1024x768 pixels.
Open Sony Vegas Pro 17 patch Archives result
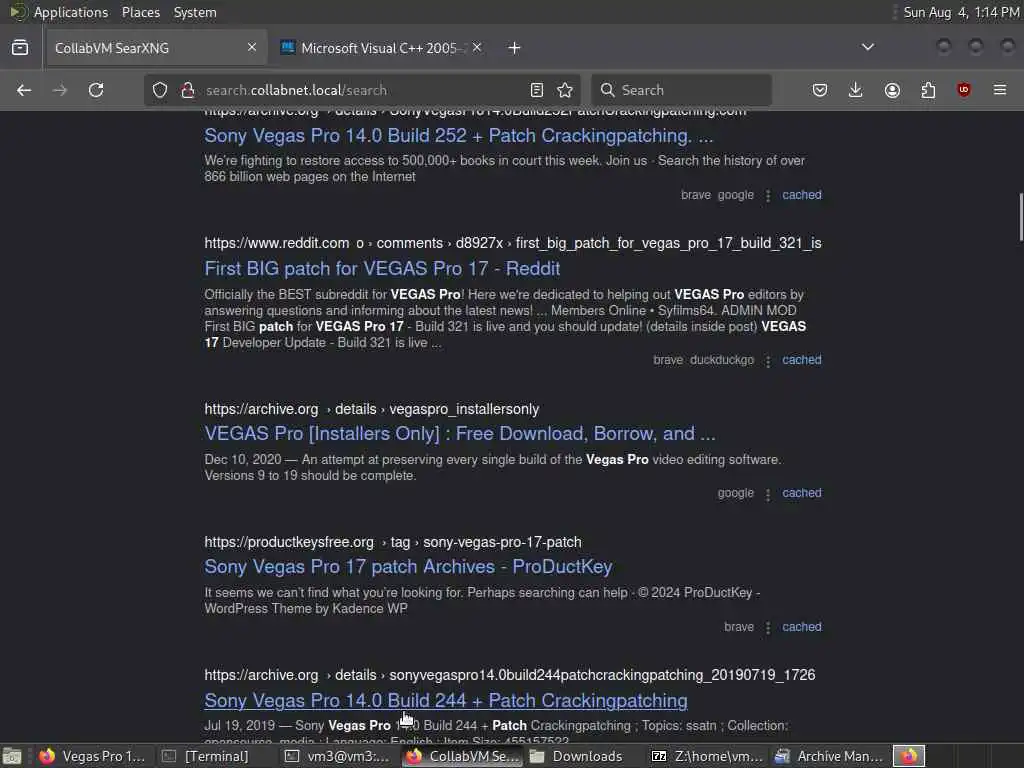pos(408,567)
